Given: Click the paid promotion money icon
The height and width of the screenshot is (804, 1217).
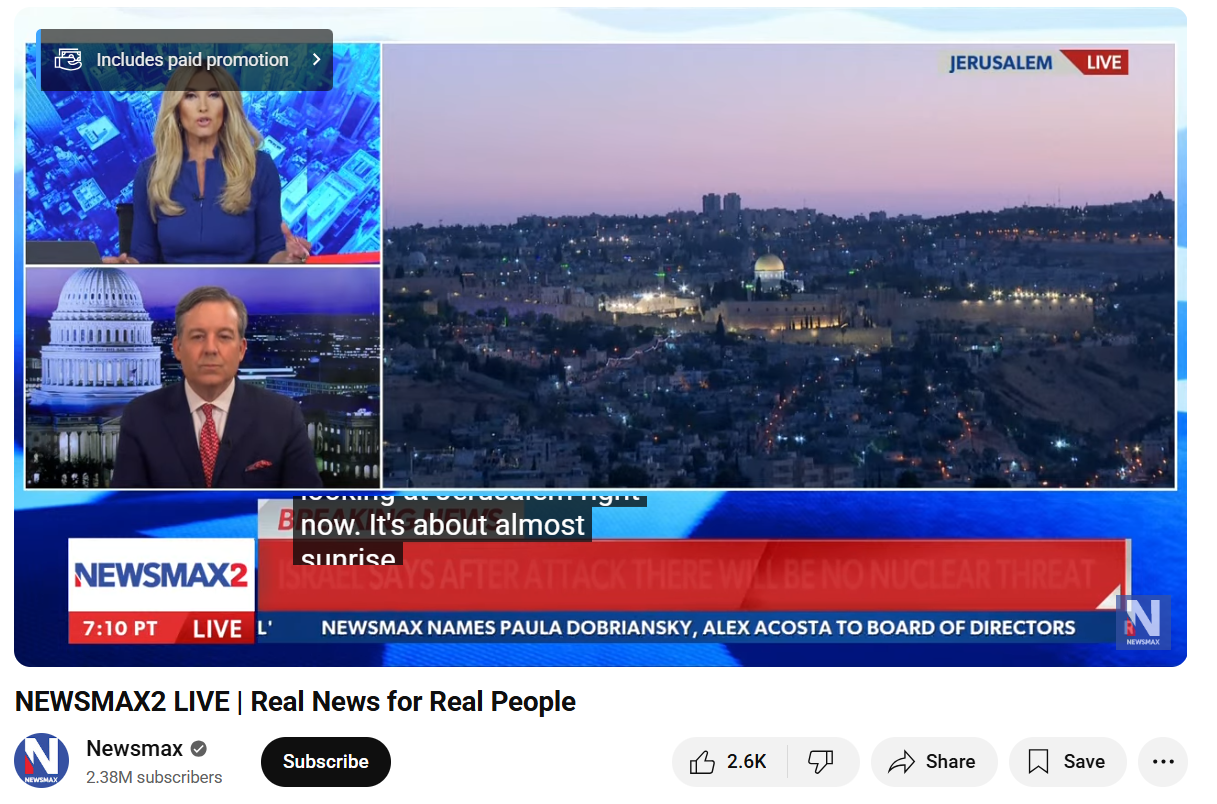Looking at the screenshot, I should click(68, 60).
